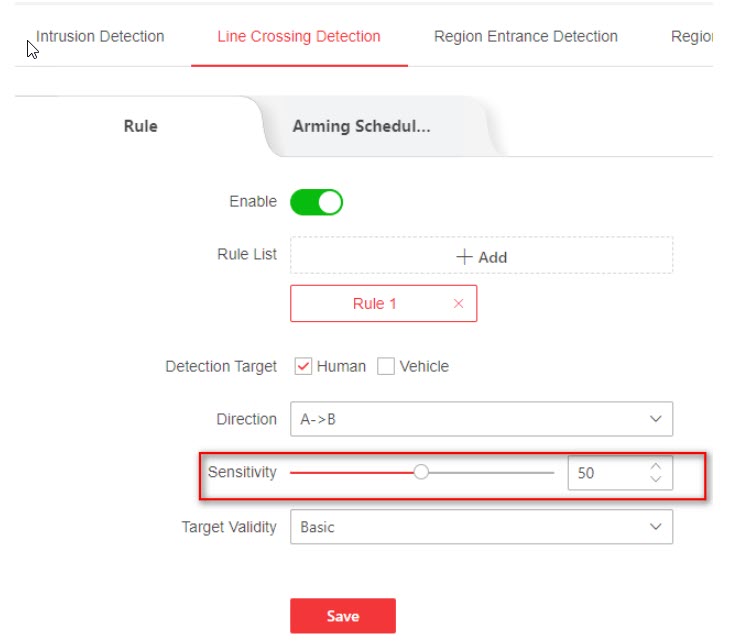Switch to Intrusion Detection tab
The width and height of the screenshot is (729, 643).
100,37
